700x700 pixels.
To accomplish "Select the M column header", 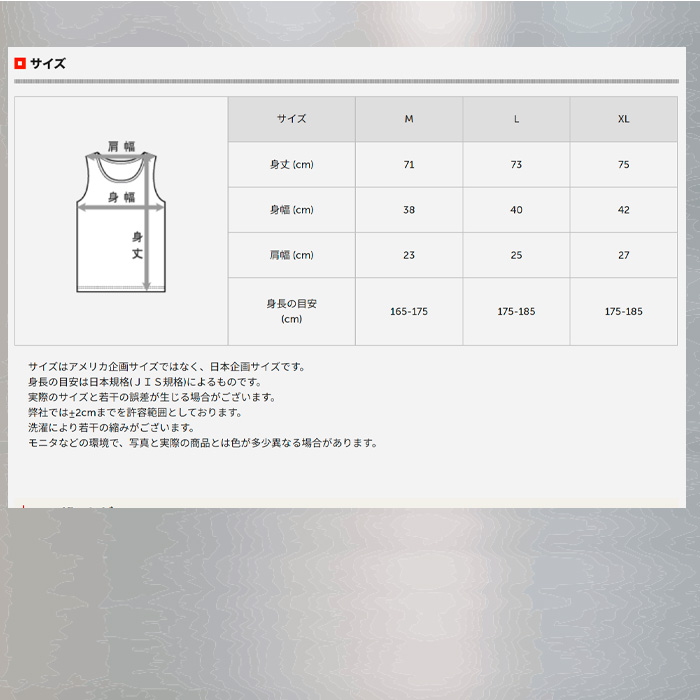I will point(409,119).
